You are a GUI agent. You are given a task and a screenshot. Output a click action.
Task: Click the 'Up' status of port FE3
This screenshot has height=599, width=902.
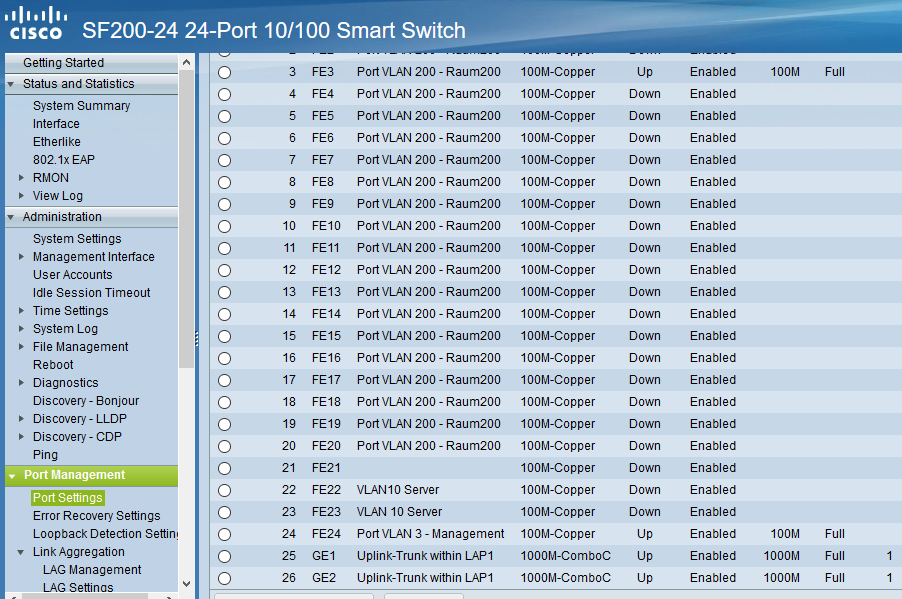pos(644,72)
